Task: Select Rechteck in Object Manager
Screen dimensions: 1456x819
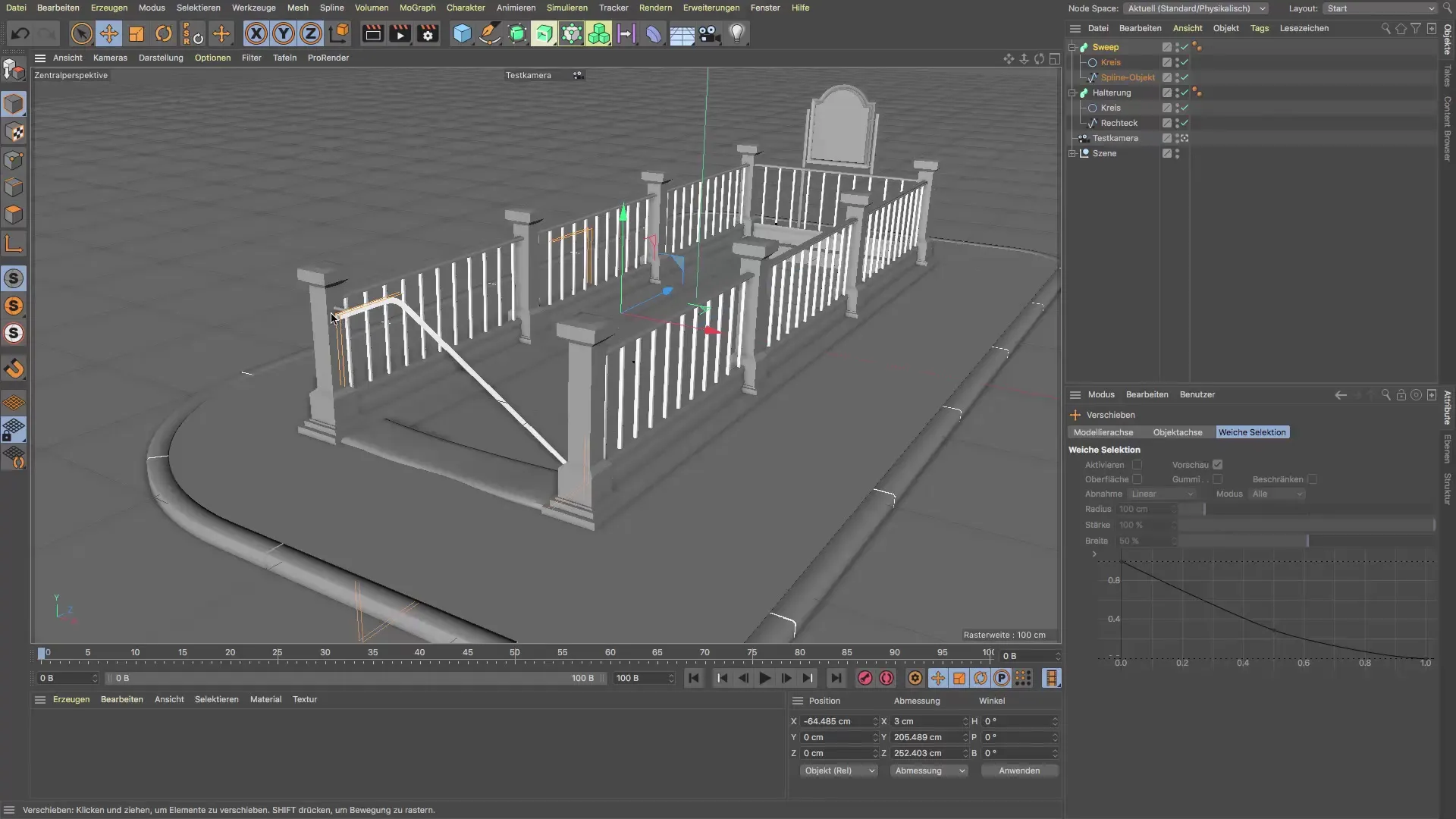Action: 1119,123
